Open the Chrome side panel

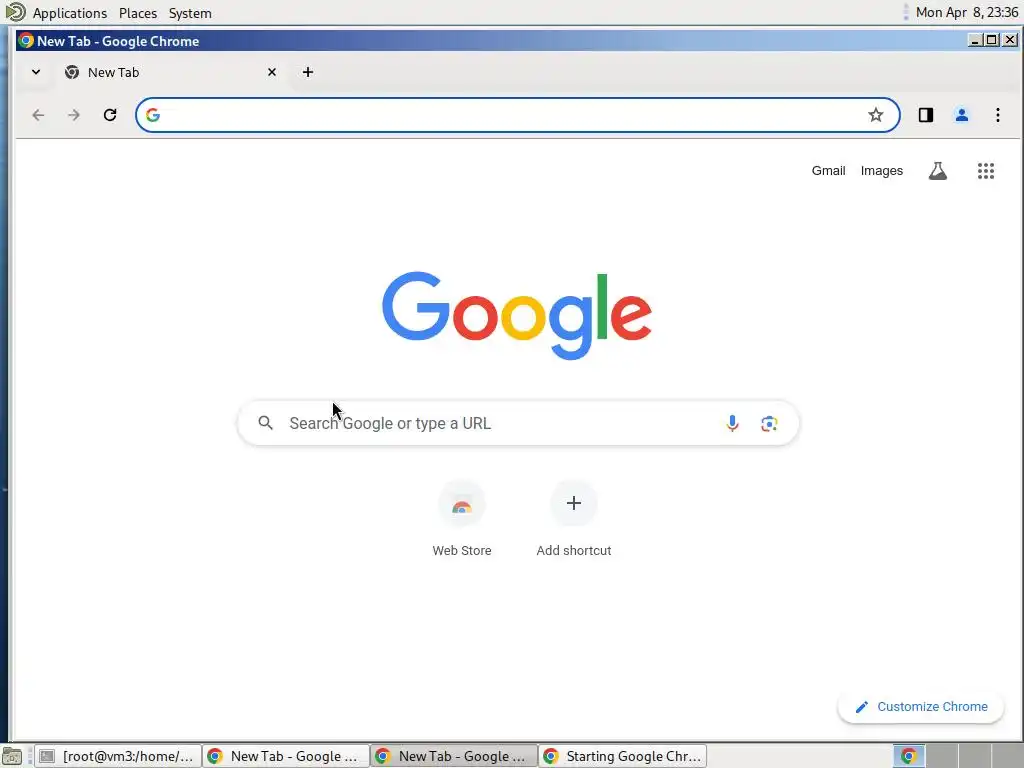pyautogui.click(x=925, y=115)
